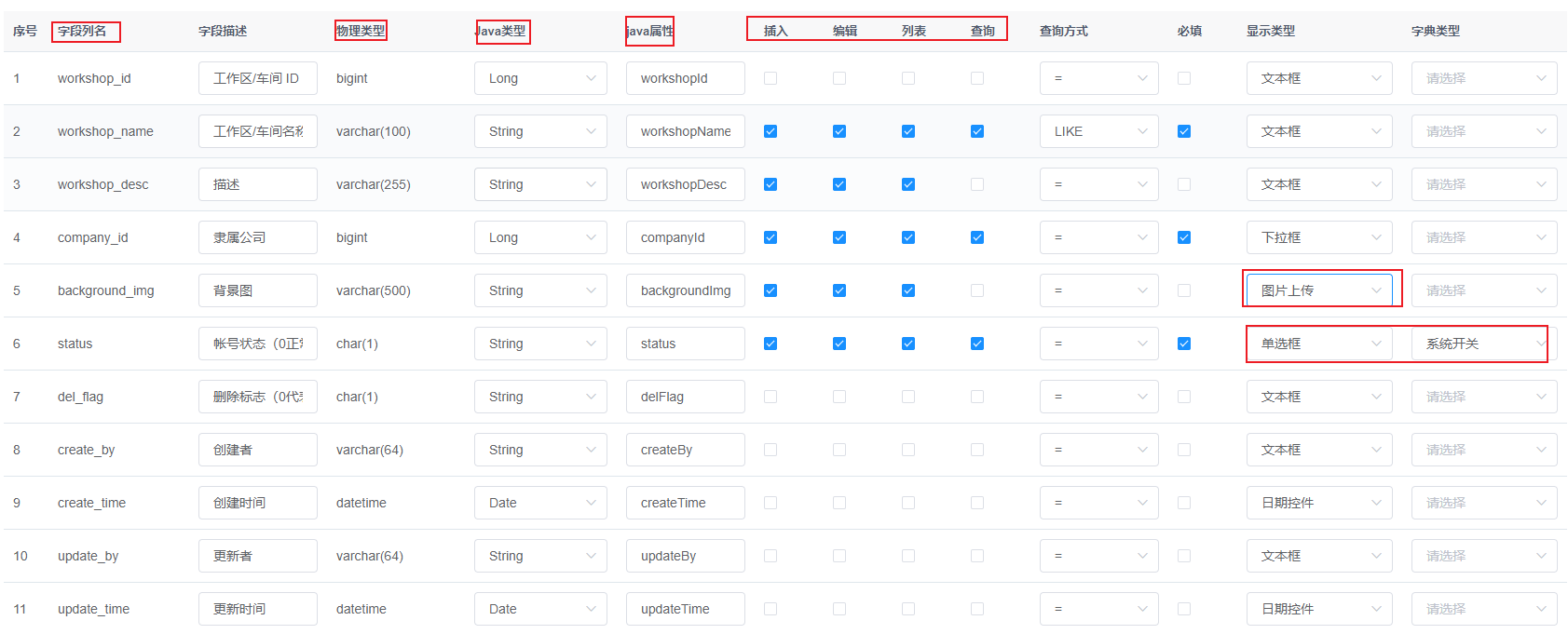Image resolution: width=1568 pixels, height=634 pixels.
Task: Uncheck list checkbox for status row
Action: click(908, 344)
